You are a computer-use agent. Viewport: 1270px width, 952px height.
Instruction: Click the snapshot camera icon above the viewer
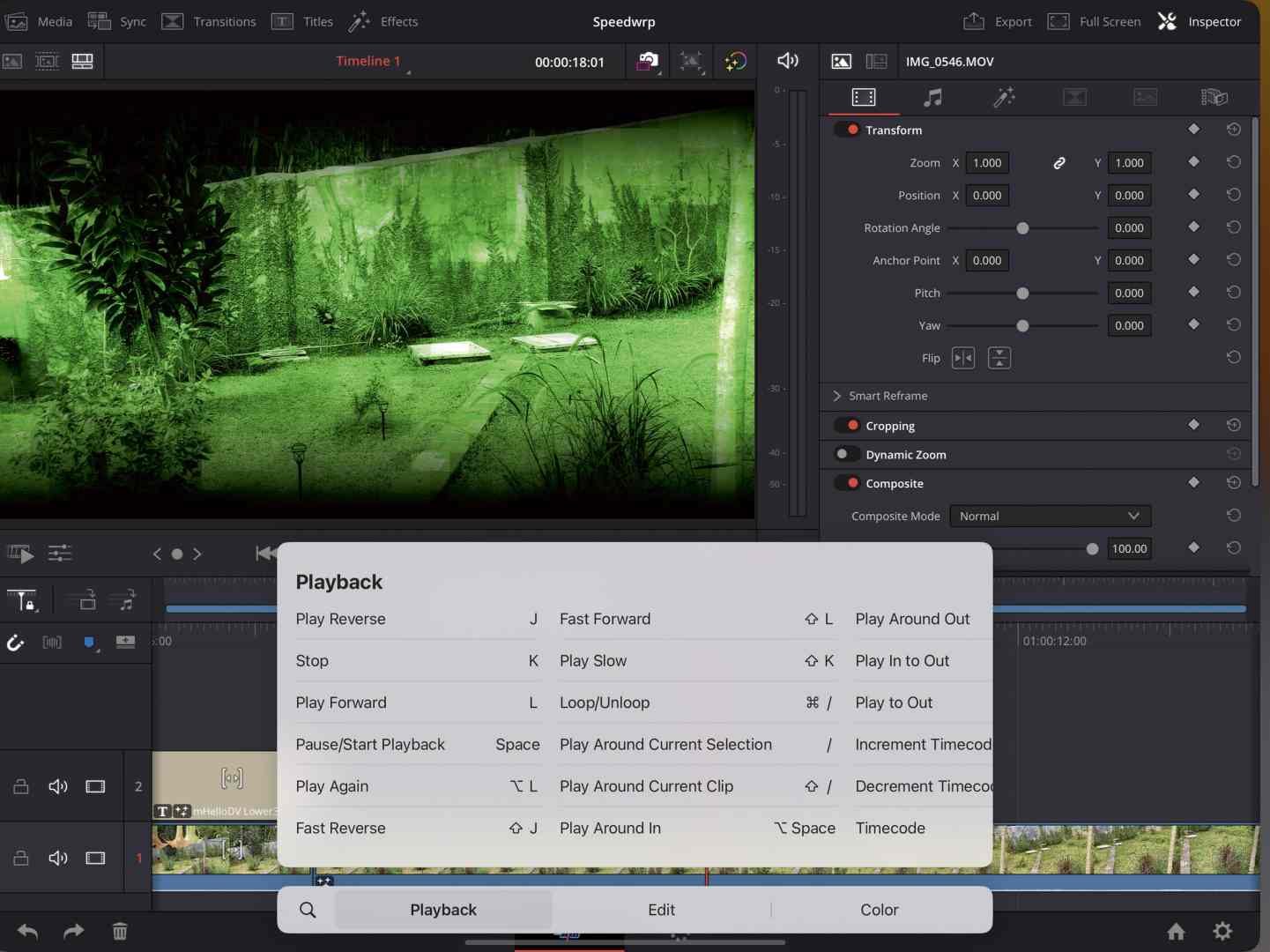(x=649, y=61)
